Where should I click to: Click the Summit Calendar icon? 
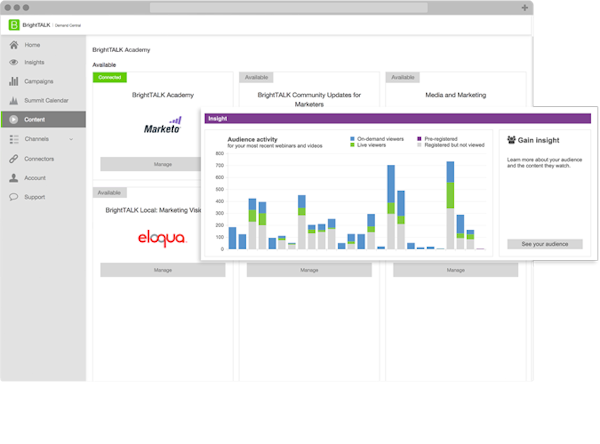[x=14, y=100]
